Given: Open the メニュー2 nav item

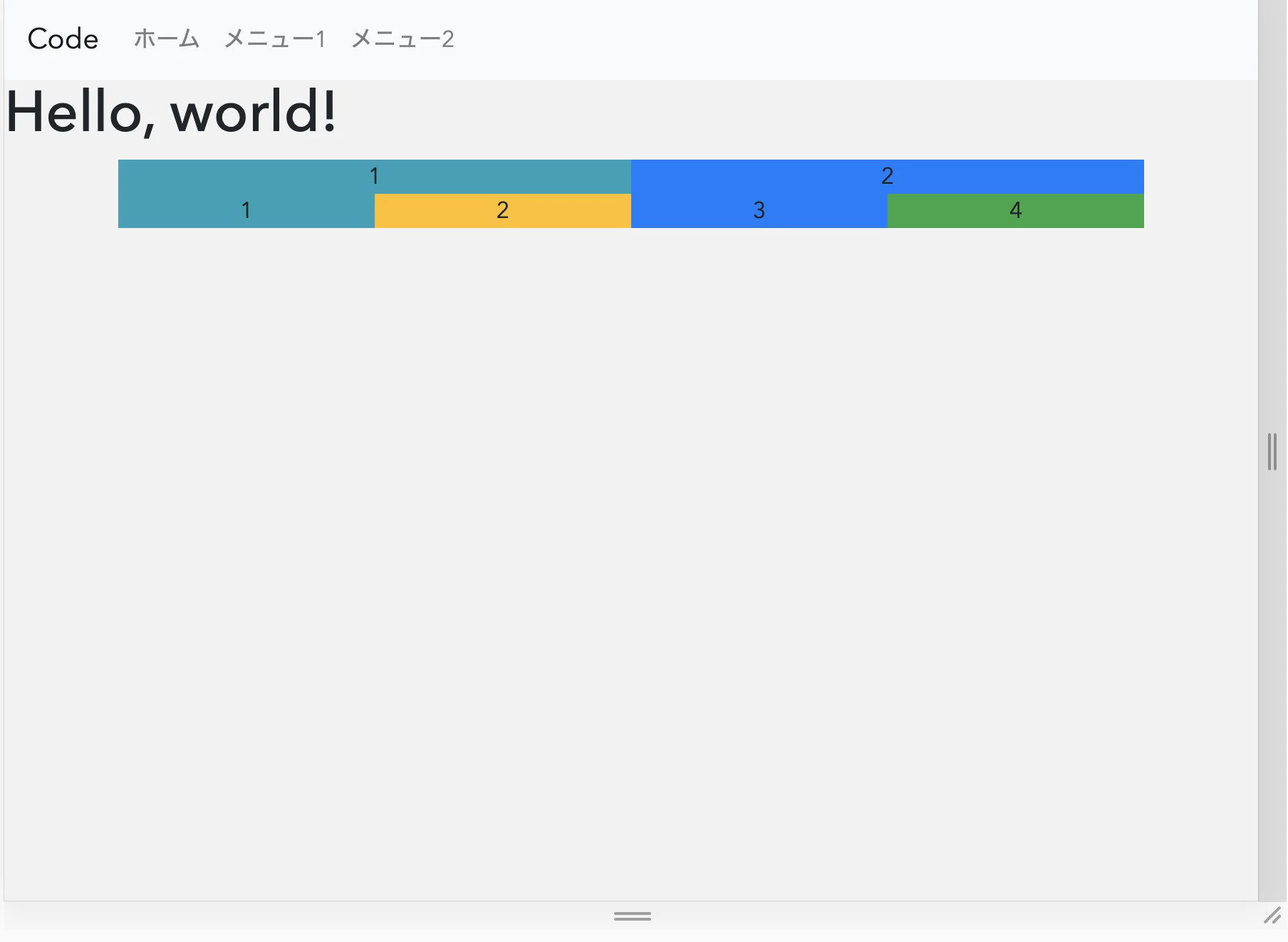Looking at the screenshot, I should [x=402, y=38].
